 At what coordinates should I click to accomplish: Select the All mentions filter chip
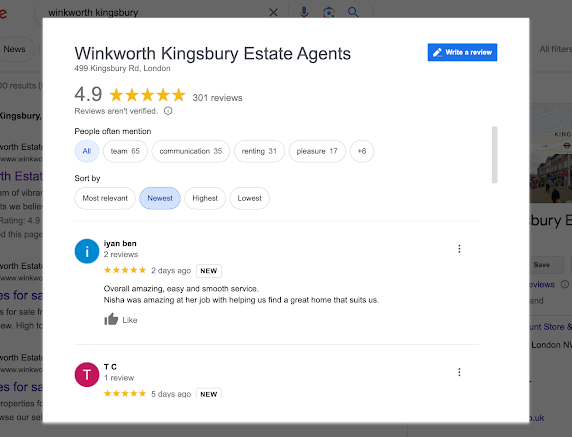click(x=87, y=151)
